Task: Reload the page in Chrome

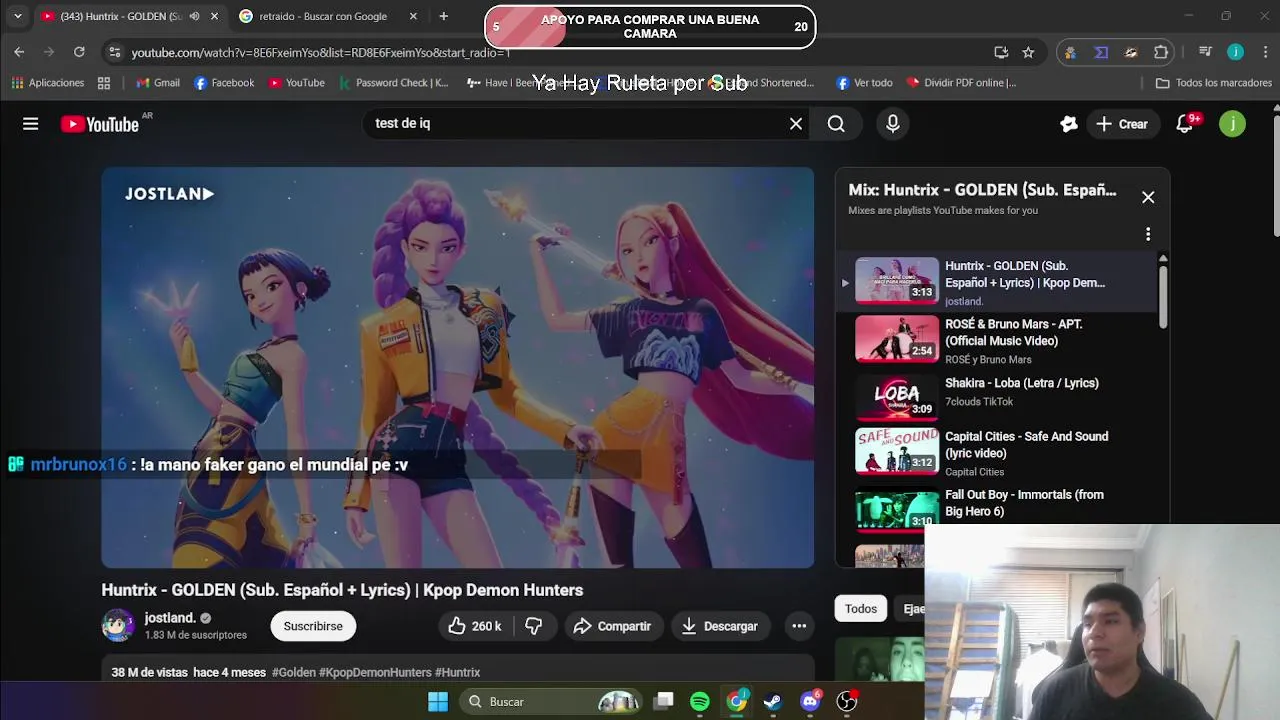Action: pyautogui.click(x=79, y=52)
